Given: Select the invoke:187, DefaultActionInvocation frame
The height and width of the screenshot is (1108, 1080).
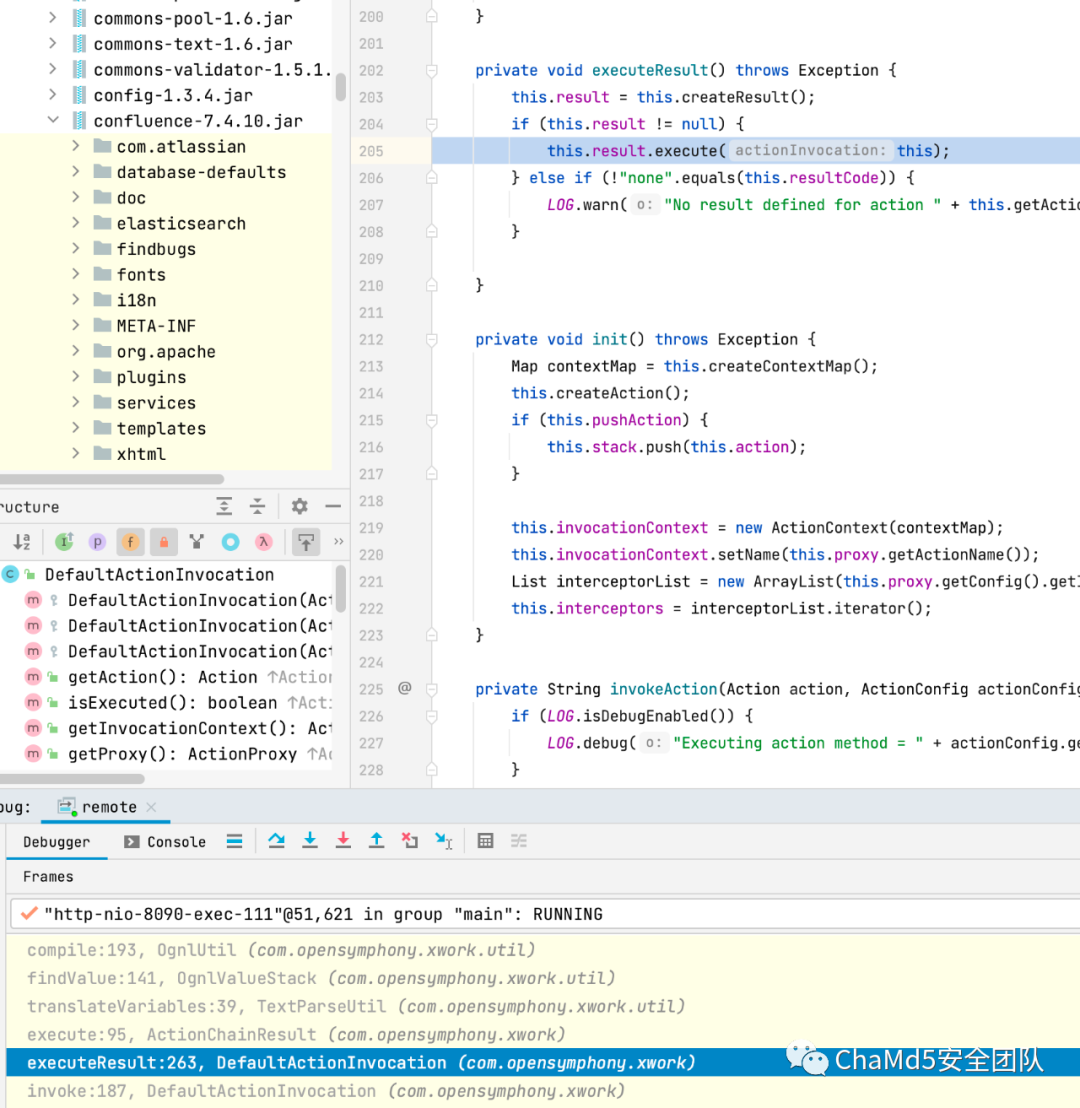Looking at the screenshot, I should [543, 1091].
